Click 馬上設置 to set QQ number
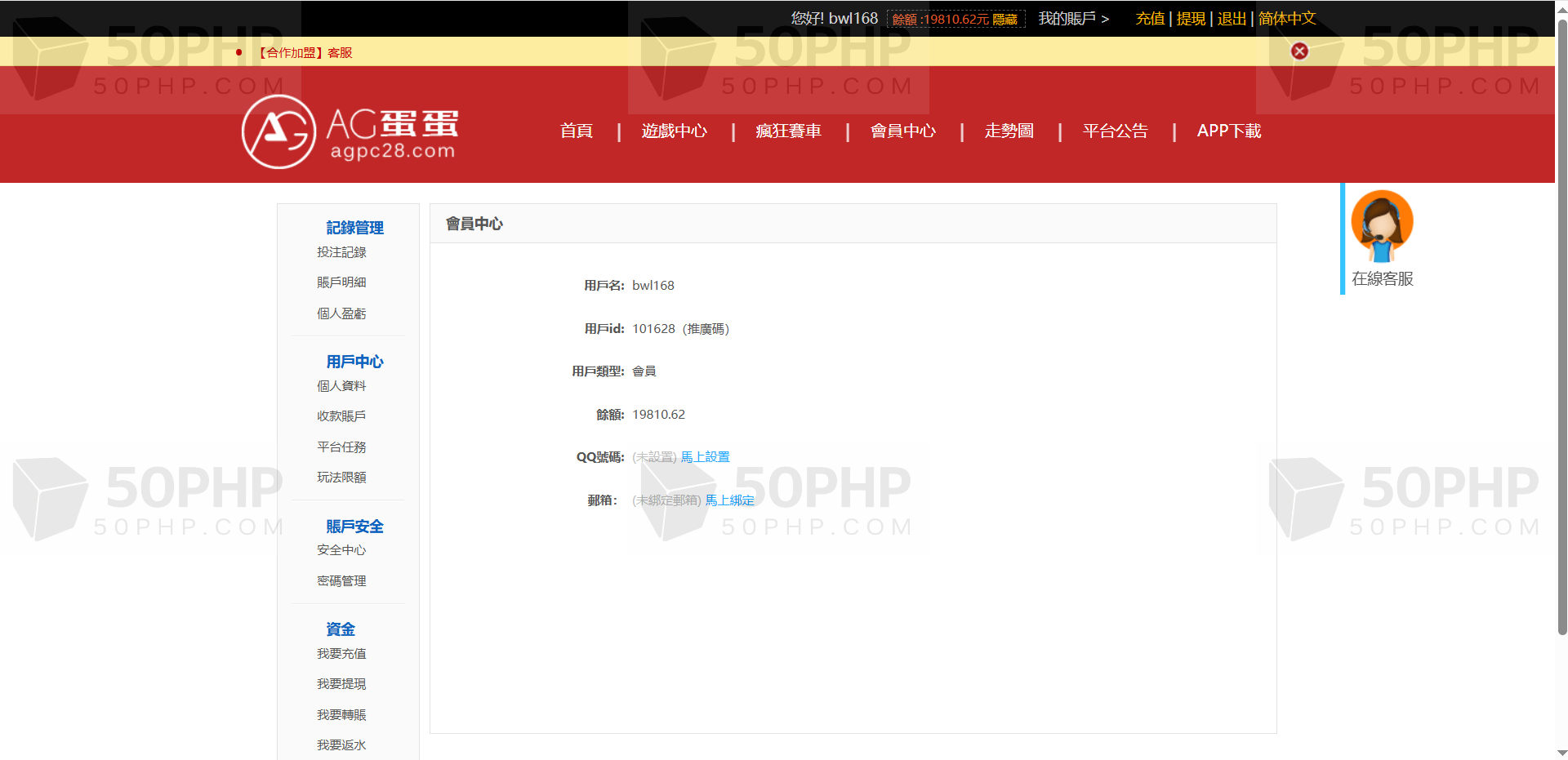Image resolution: width=1568 pixels, height=760 pixels. pyautogui.click(x=706, y=457)
